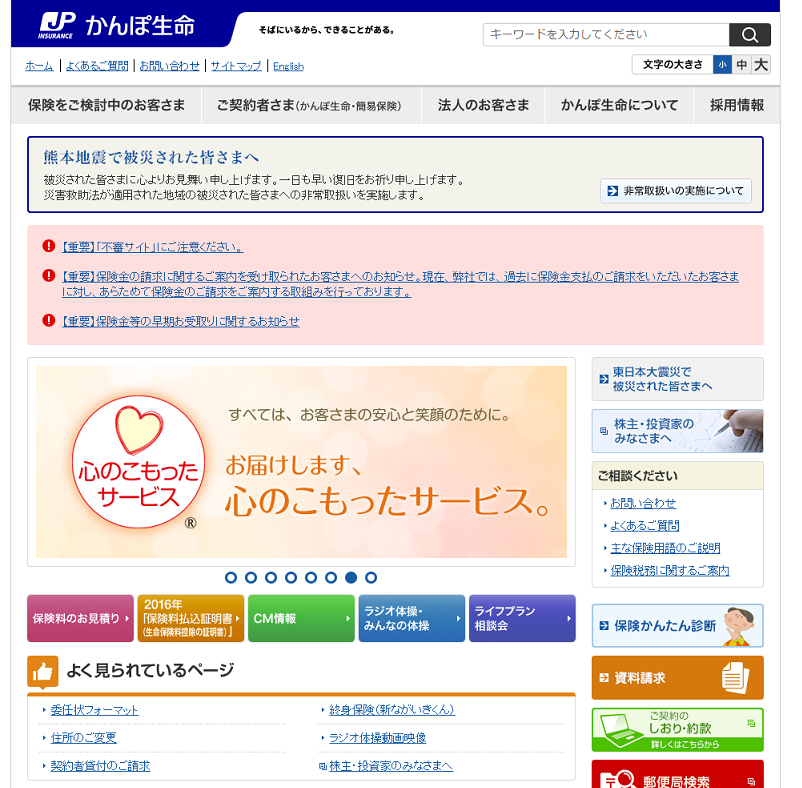802x788 pixels.
Task: Click 熊本地震で被災された皆さまへ heading
Action: tap(151, 157)
